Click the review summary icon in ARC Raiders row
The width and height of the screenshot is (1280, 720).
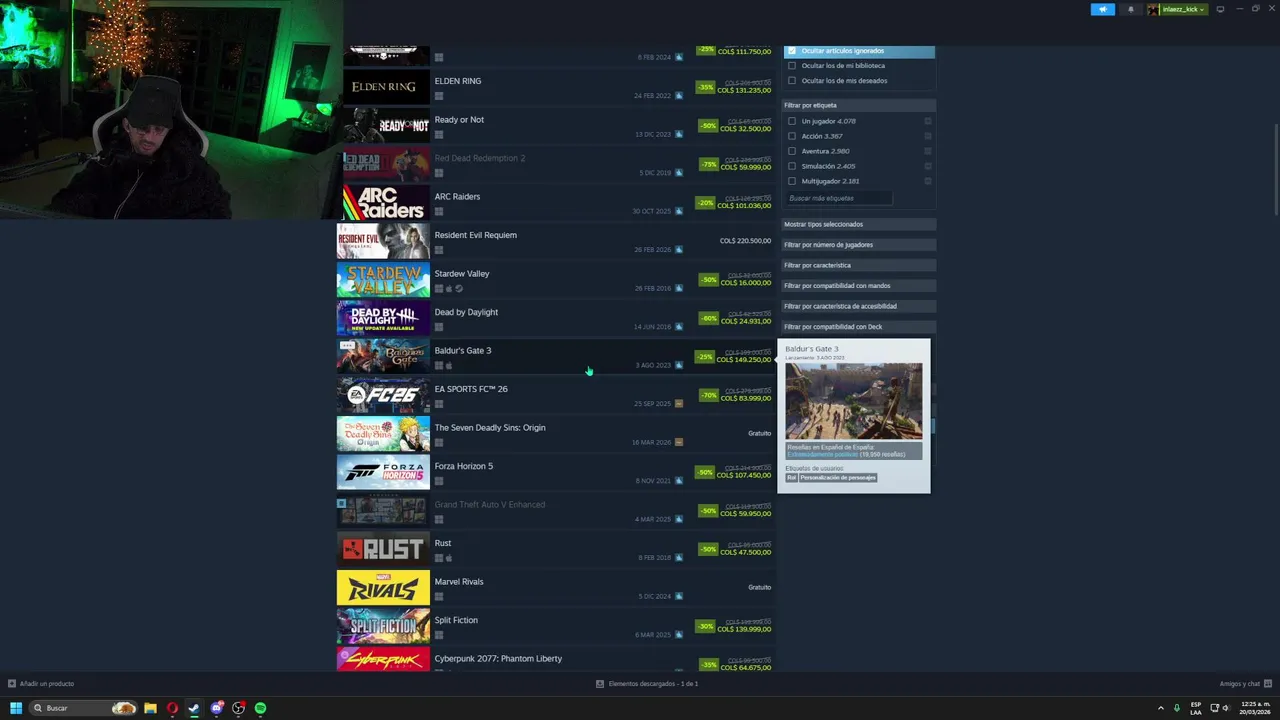pos(679,211)
